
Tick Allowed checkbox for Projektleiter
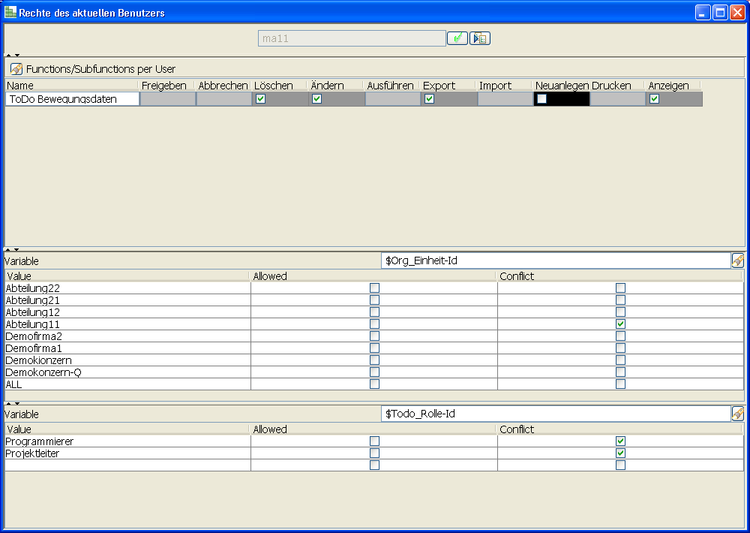point(375,453)
